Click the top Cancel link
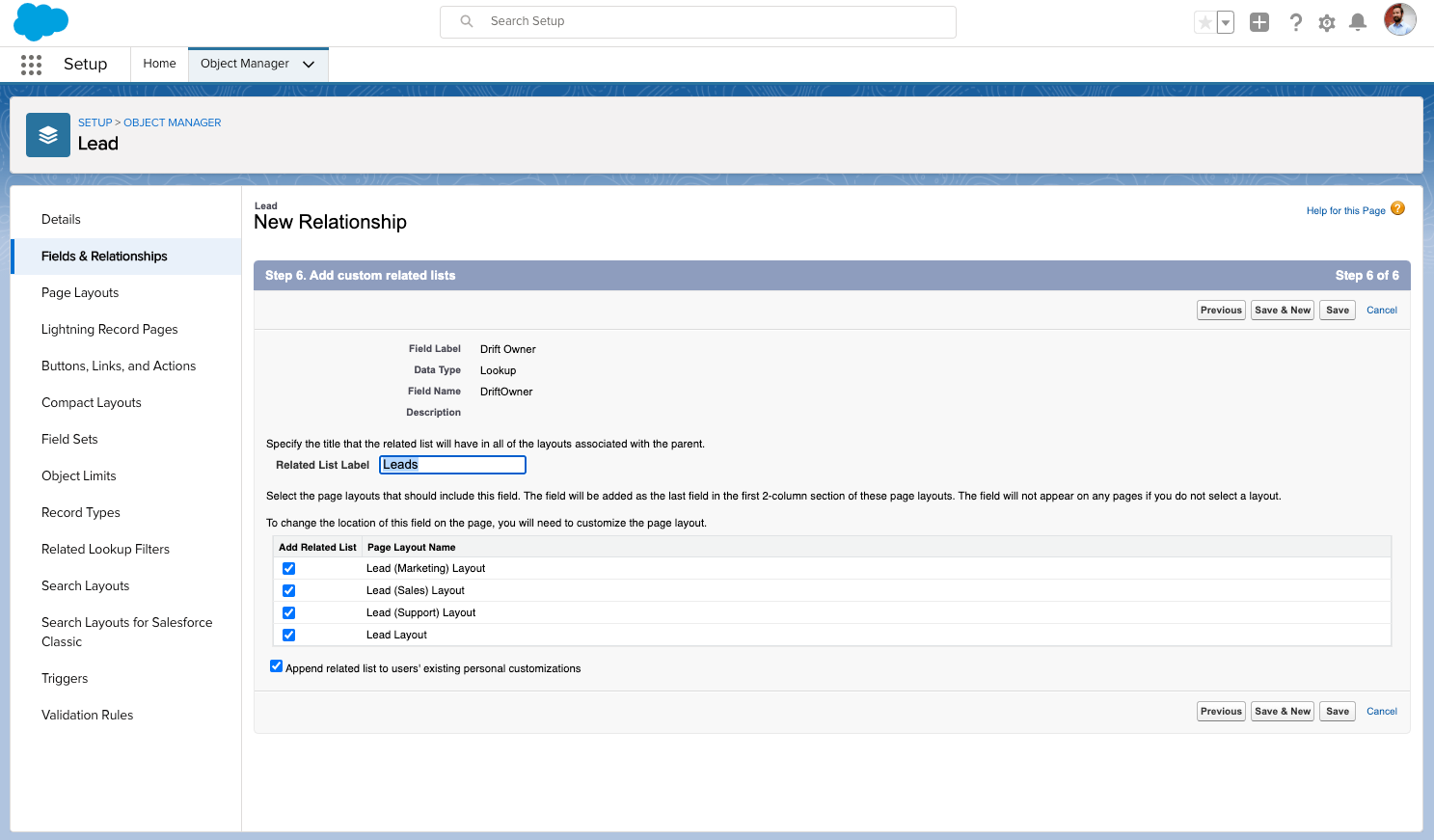This screenshot has width=1434, height=840. (x=1382, y=311)
